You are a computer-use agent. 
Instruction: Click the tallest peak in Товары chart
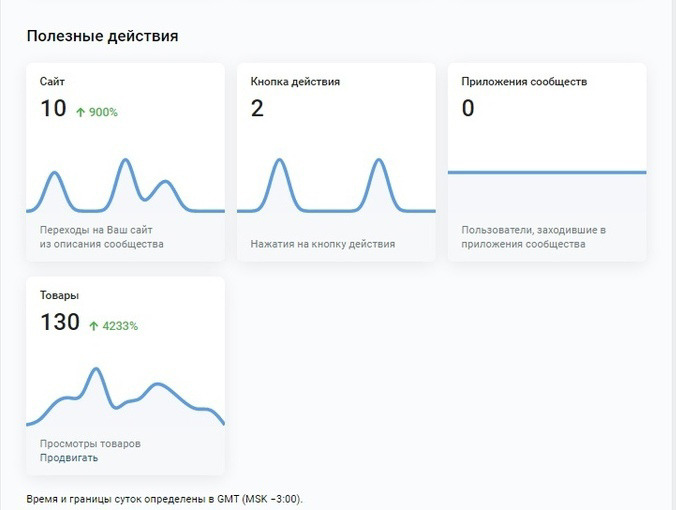[96, 369]
